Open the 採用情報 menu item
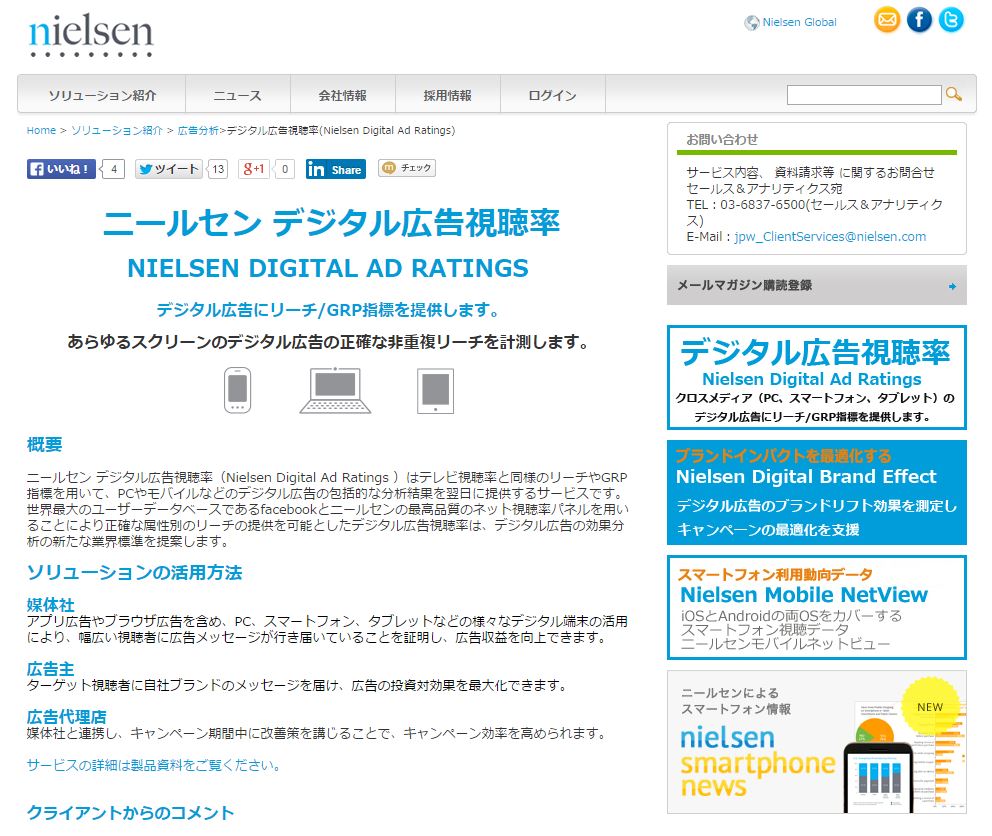992x836 pixels. (x=448, y=95)
